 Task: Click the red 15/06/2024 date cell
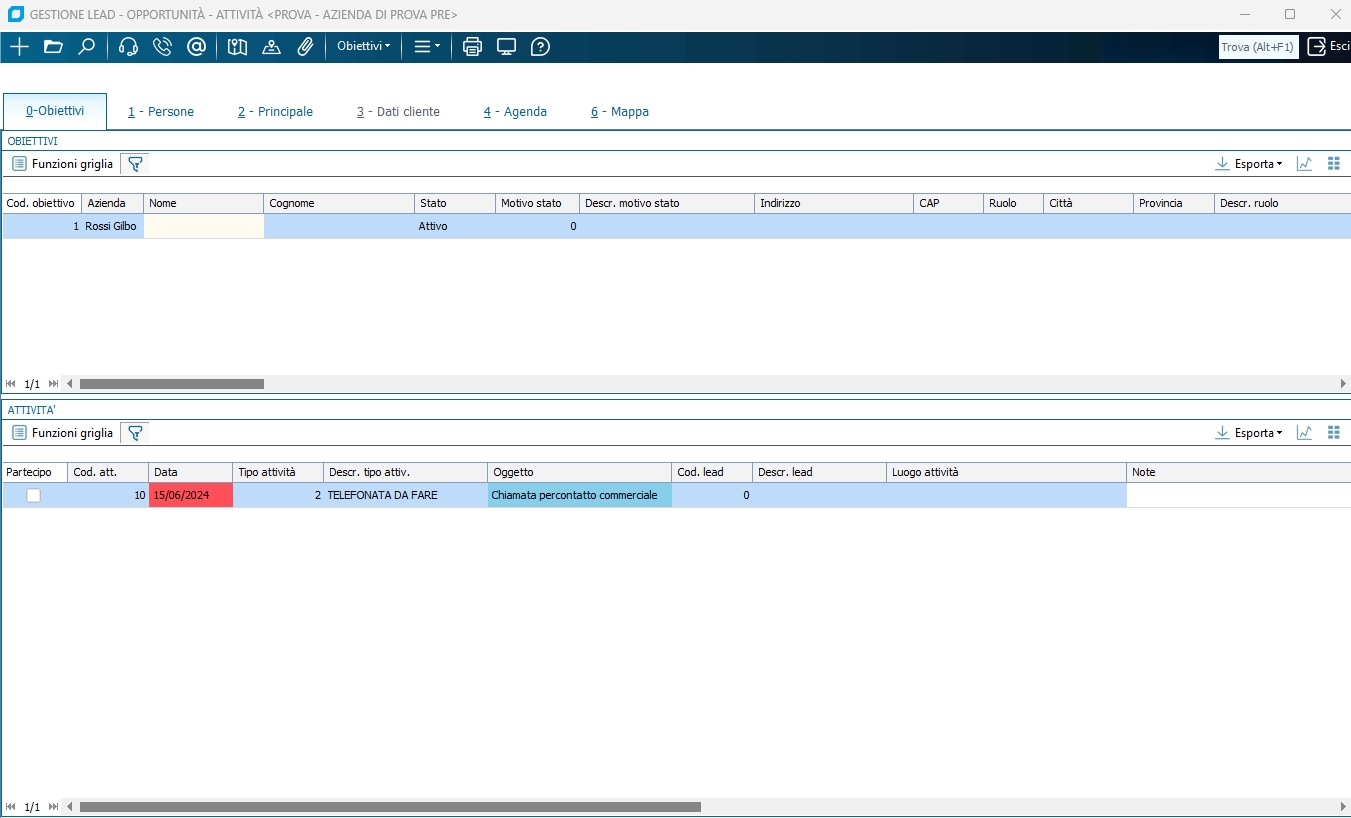click(x=191, y=495)
